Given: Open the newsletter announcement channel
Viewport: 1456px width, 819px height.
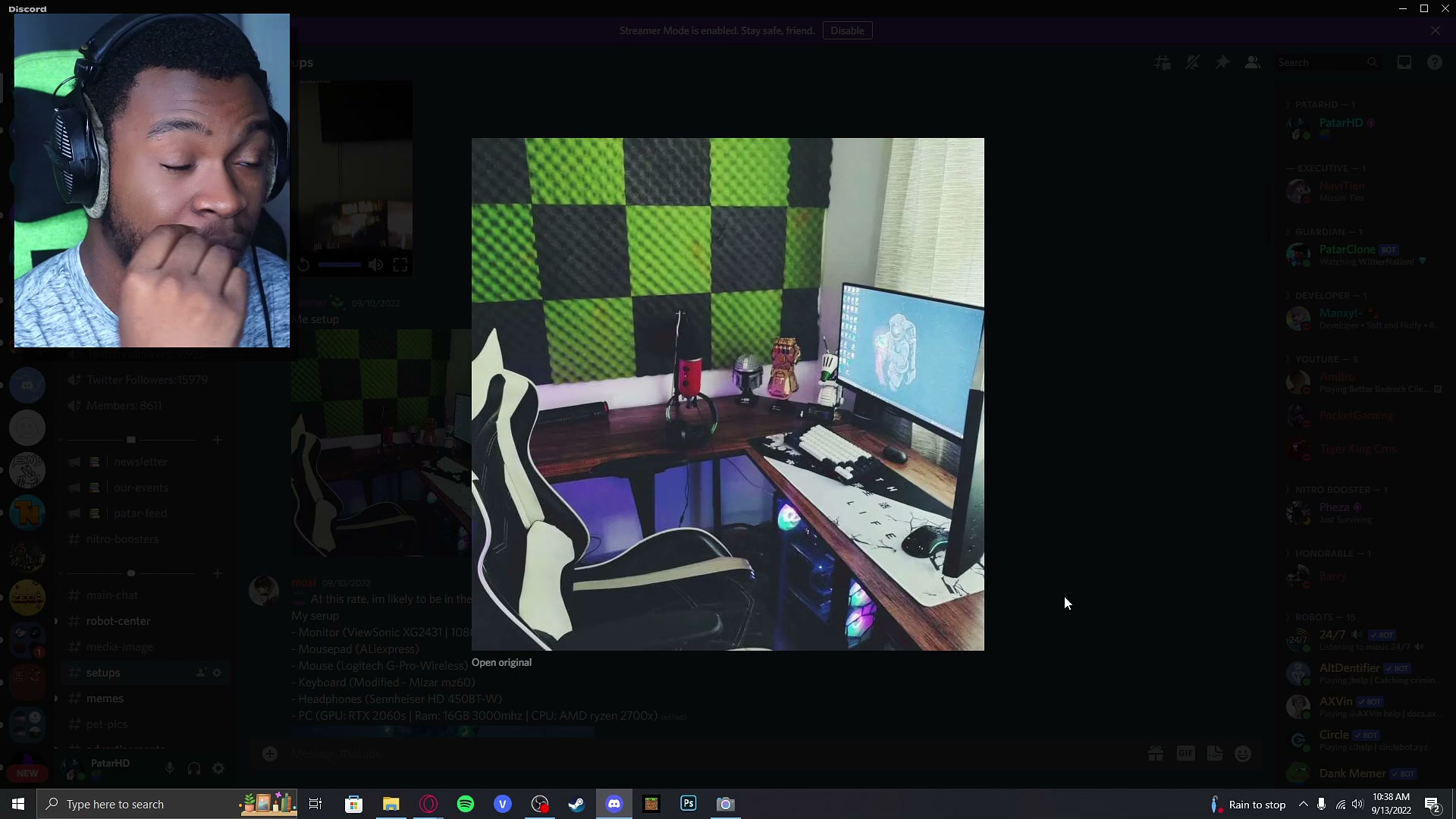Looking at the screenshot, I should coord(144,462).
